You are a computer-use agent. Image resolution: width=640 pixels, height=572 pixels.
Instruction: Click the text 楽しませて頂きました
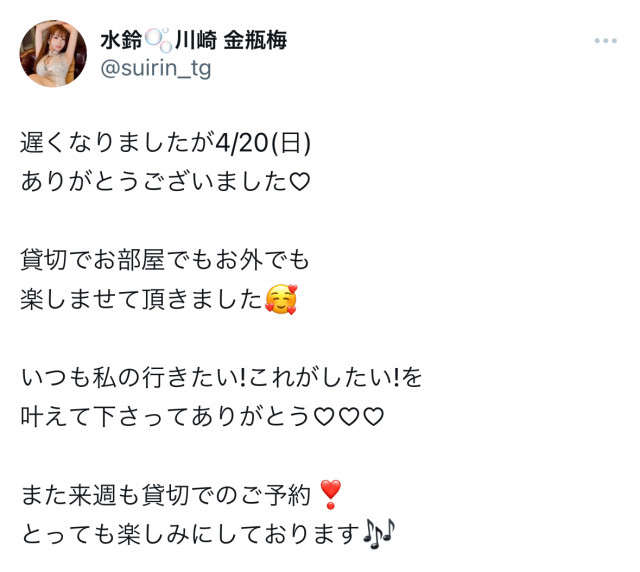(141, 299)
